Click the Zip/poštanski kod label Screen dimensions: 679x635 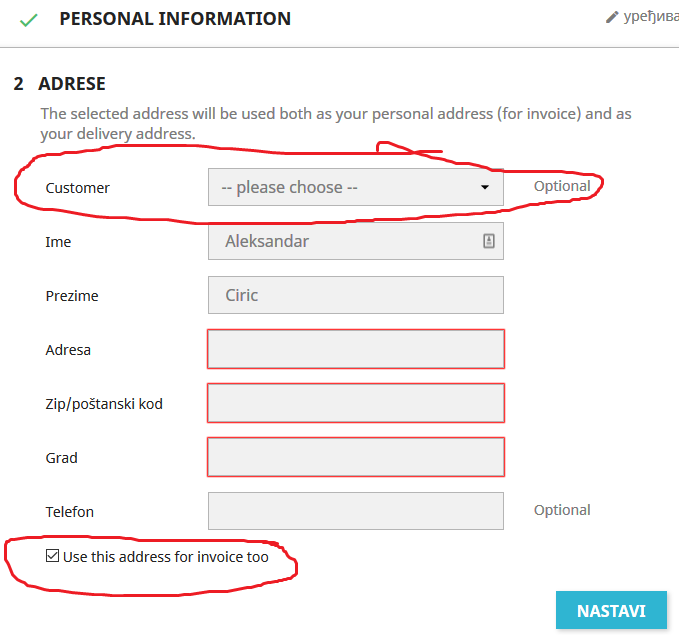click(104, 404)
